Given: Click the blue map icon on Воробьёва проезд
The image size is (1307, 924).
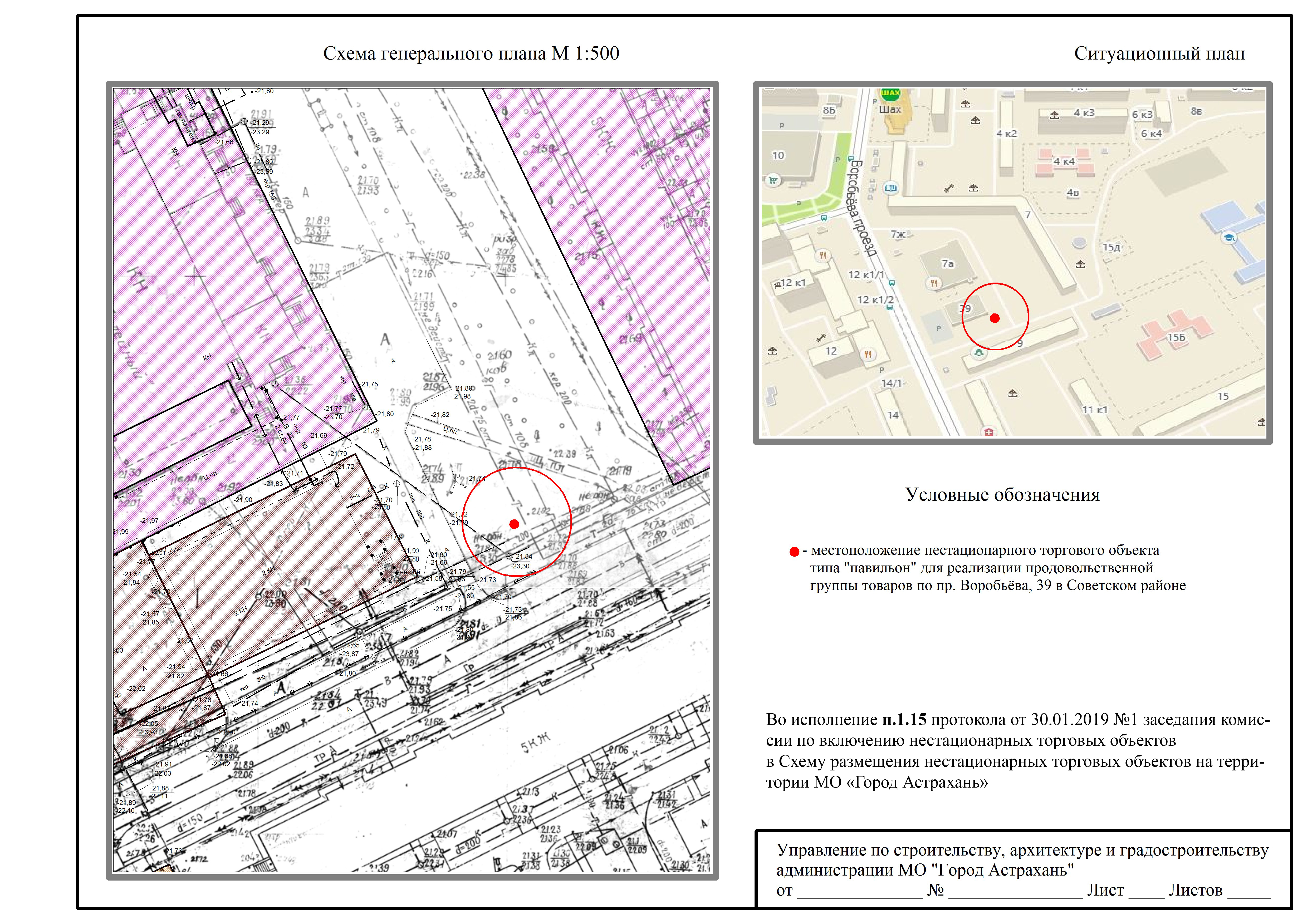Looking at the screenshot, I should [x=891, y=188].
